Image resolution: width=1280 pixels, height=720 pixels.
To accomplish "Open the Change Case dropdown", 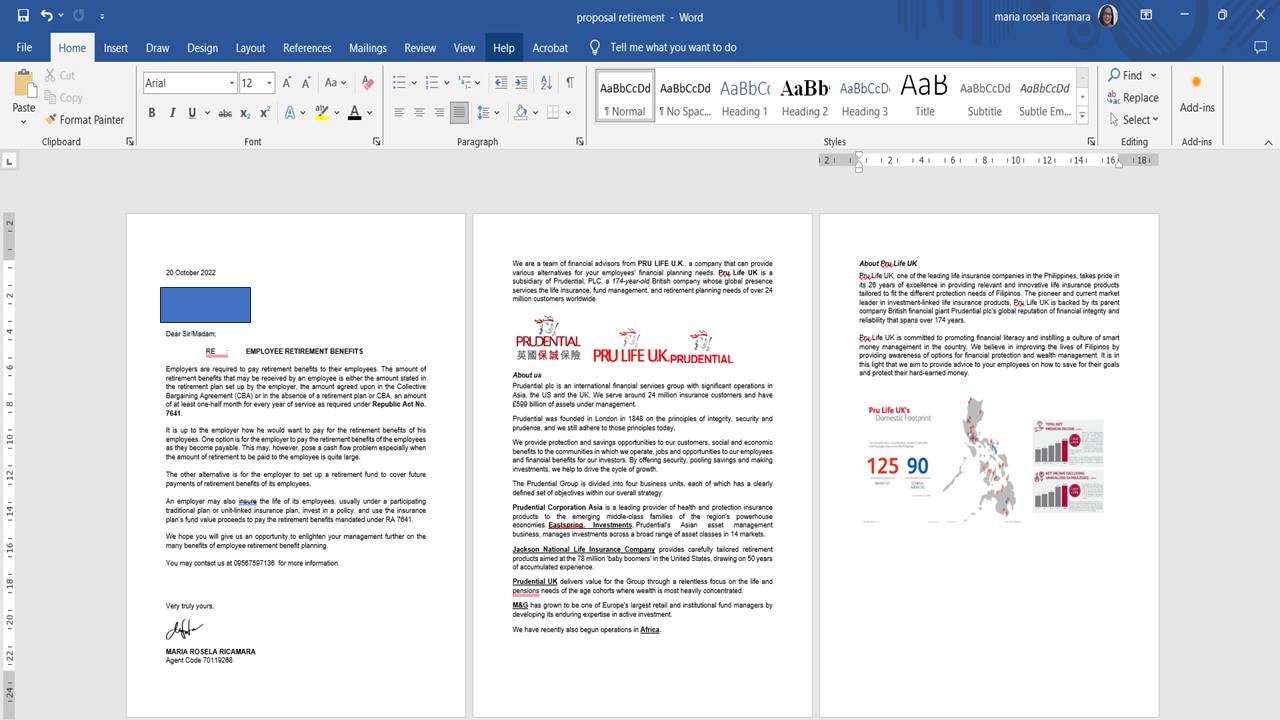I will coord(337,83).
